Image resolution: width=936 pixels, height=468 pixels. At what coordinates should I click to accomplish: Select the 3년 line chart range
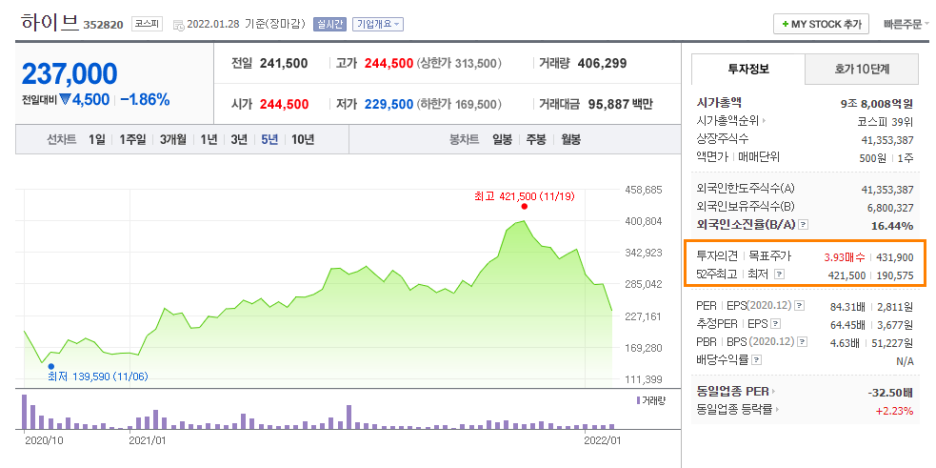(239, 140)
